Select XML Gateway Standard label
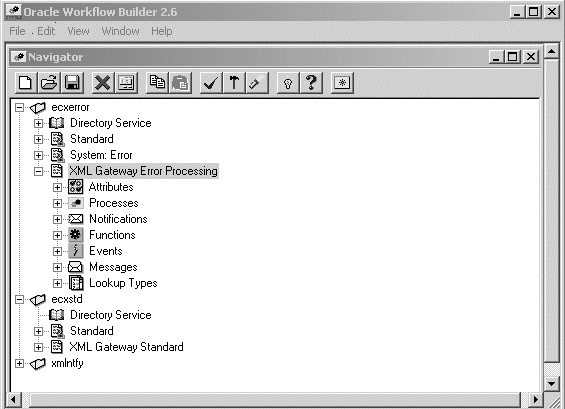 click(x=126, y=347)
